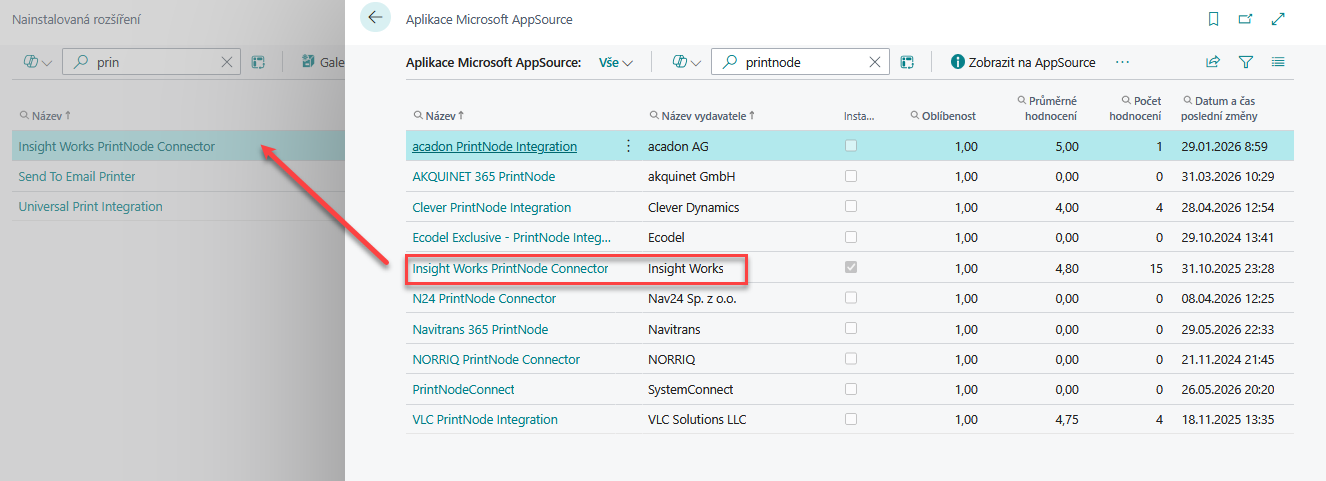Select Send To Email Printer extension

(x=77, y=176)
